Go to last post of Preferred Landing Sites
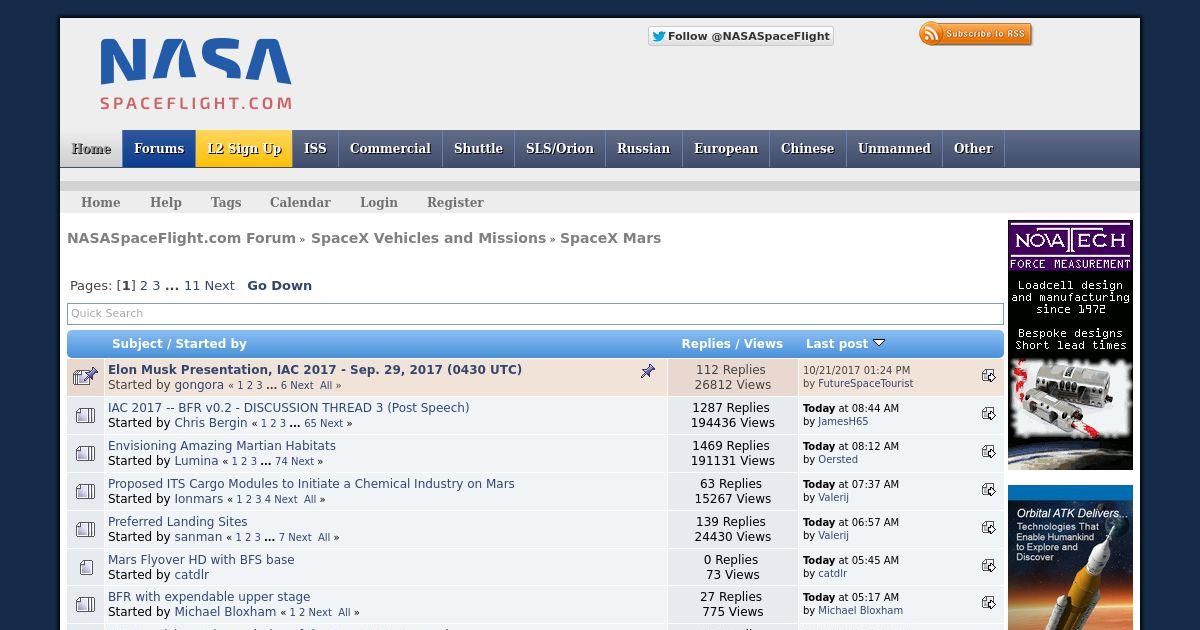The height and width of the screenshot is (630, 1200). (x=988, y=528)
